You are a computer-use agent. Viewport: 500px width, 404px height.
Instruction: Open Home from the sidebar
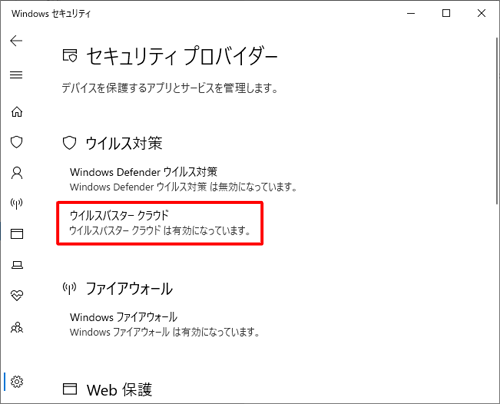tap(17, 112)
